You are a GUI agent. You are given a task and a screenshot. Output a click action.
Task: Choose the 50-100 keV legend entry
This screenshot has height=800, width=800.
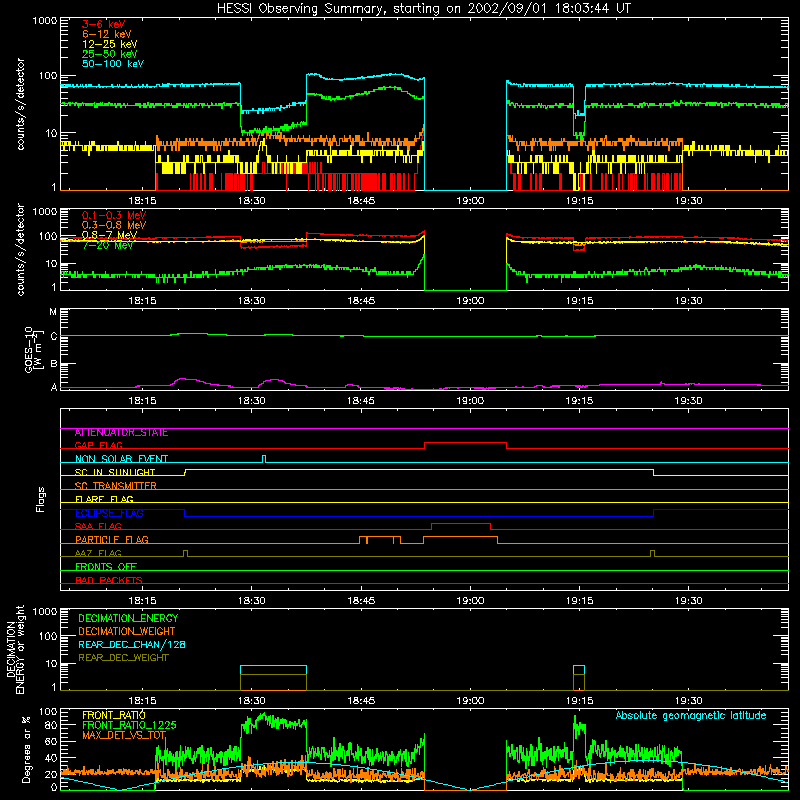tap(113, 64)
